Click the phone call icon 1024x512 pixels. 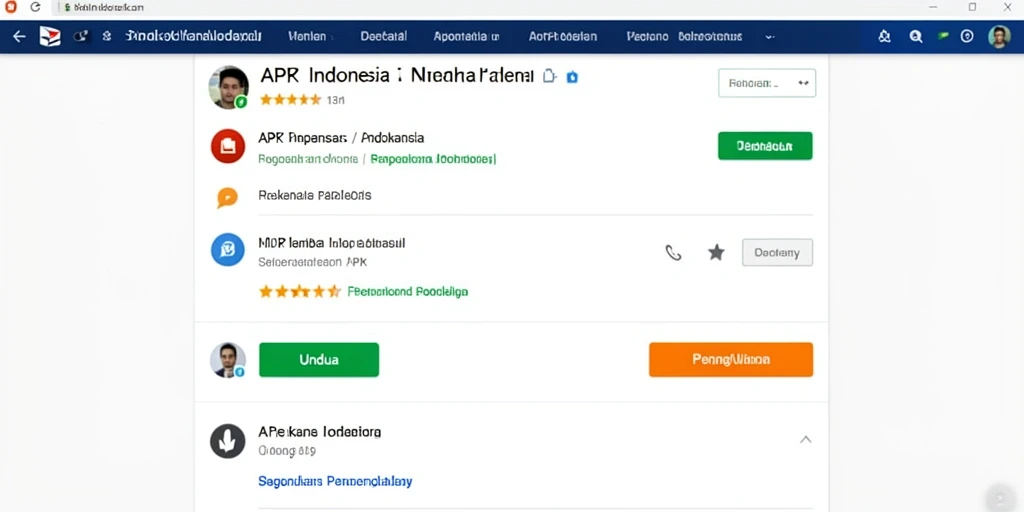[673, 253]
